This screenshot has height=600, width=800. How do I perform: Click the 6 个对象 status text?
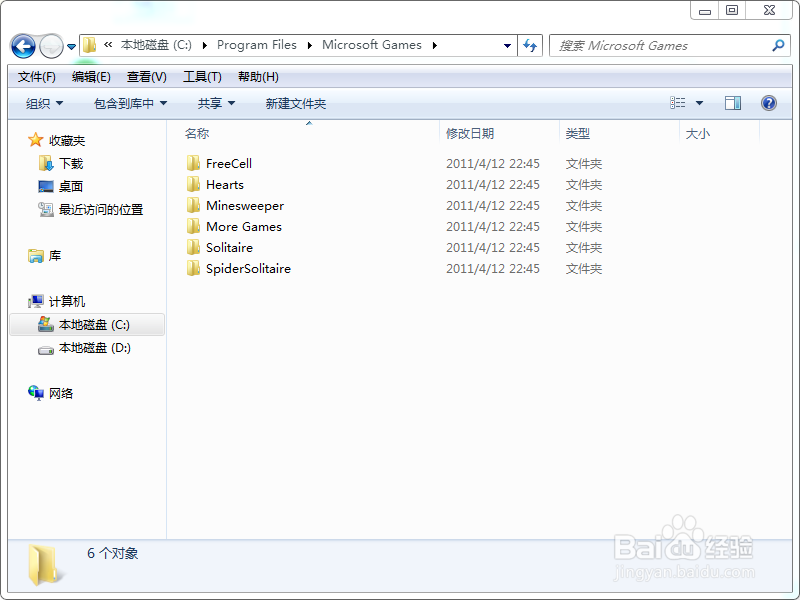pos(113,554)
